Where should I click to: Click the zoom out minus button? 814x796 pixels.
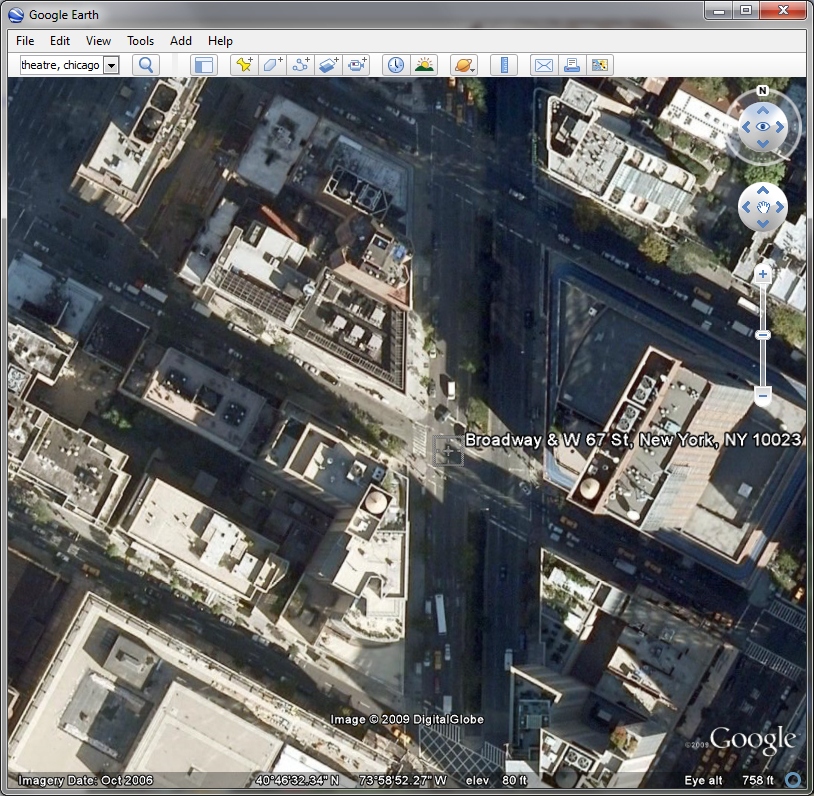click(763, 396)
